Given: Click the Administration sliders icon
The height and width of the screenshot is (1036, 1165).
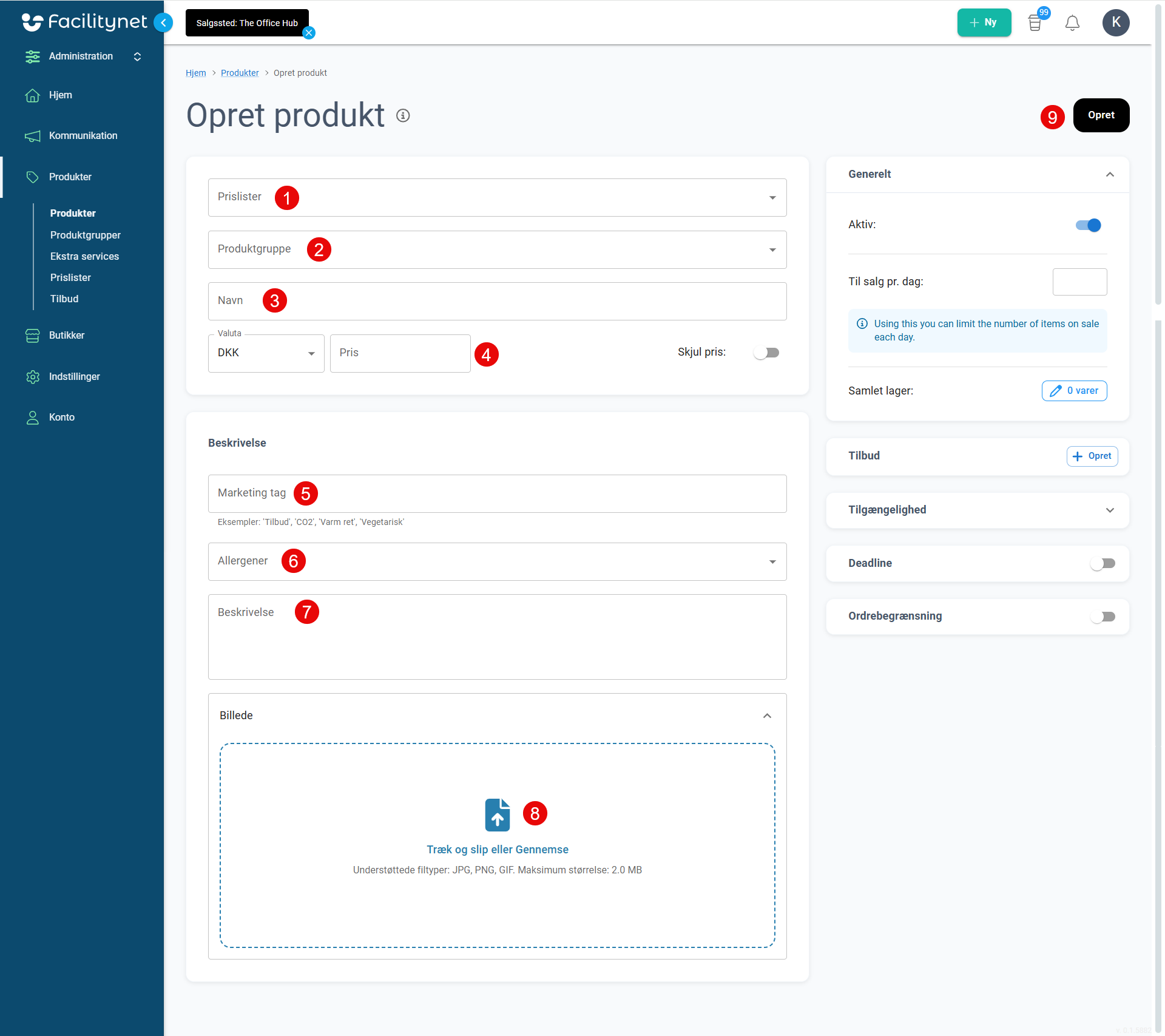Looking at the screenshot, I should (x=33, y=56).
